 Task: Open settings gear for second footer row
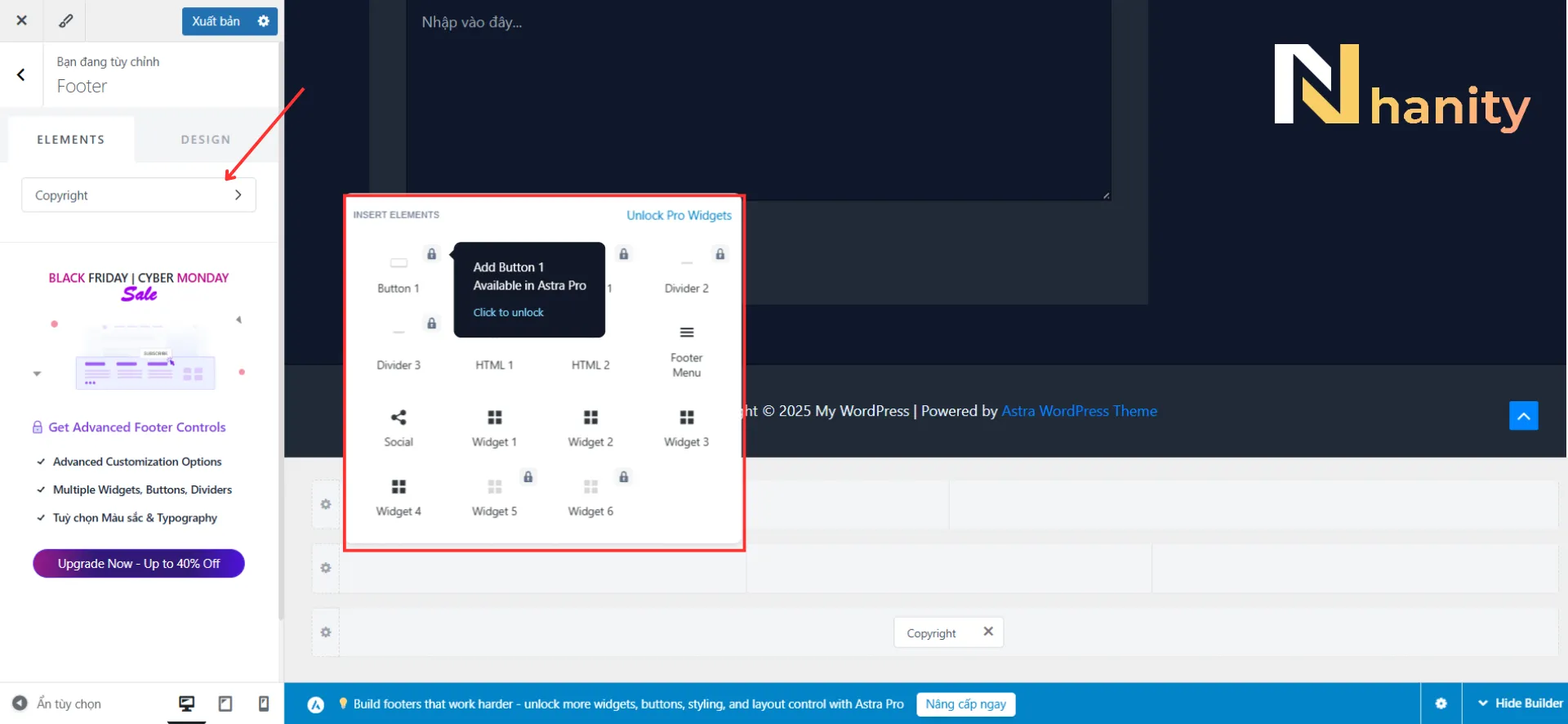pos(326,568)
